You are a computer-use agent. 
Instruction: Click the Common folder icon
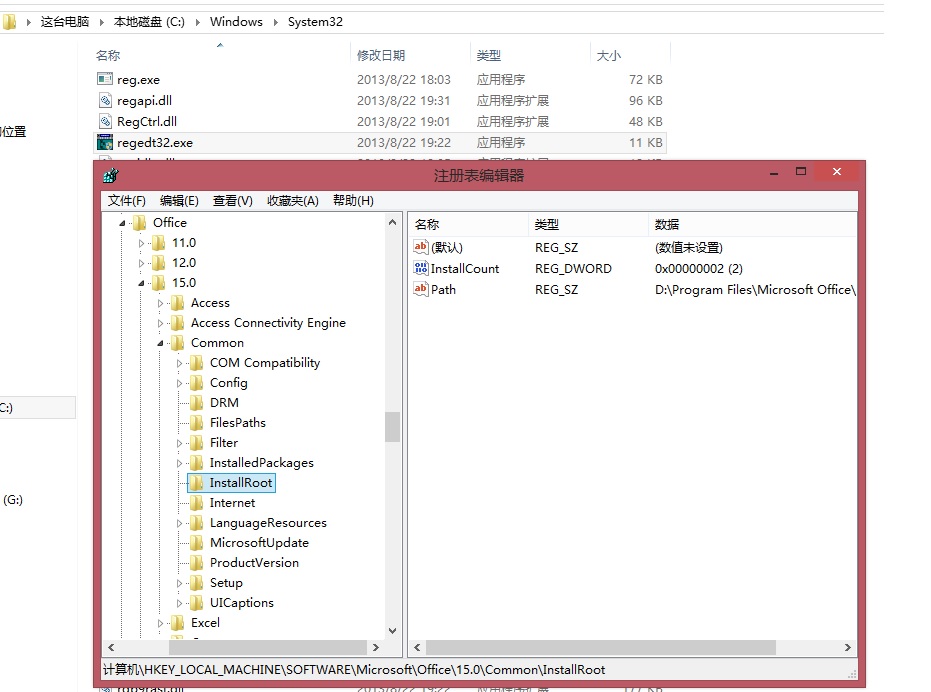tap(176, 342)
